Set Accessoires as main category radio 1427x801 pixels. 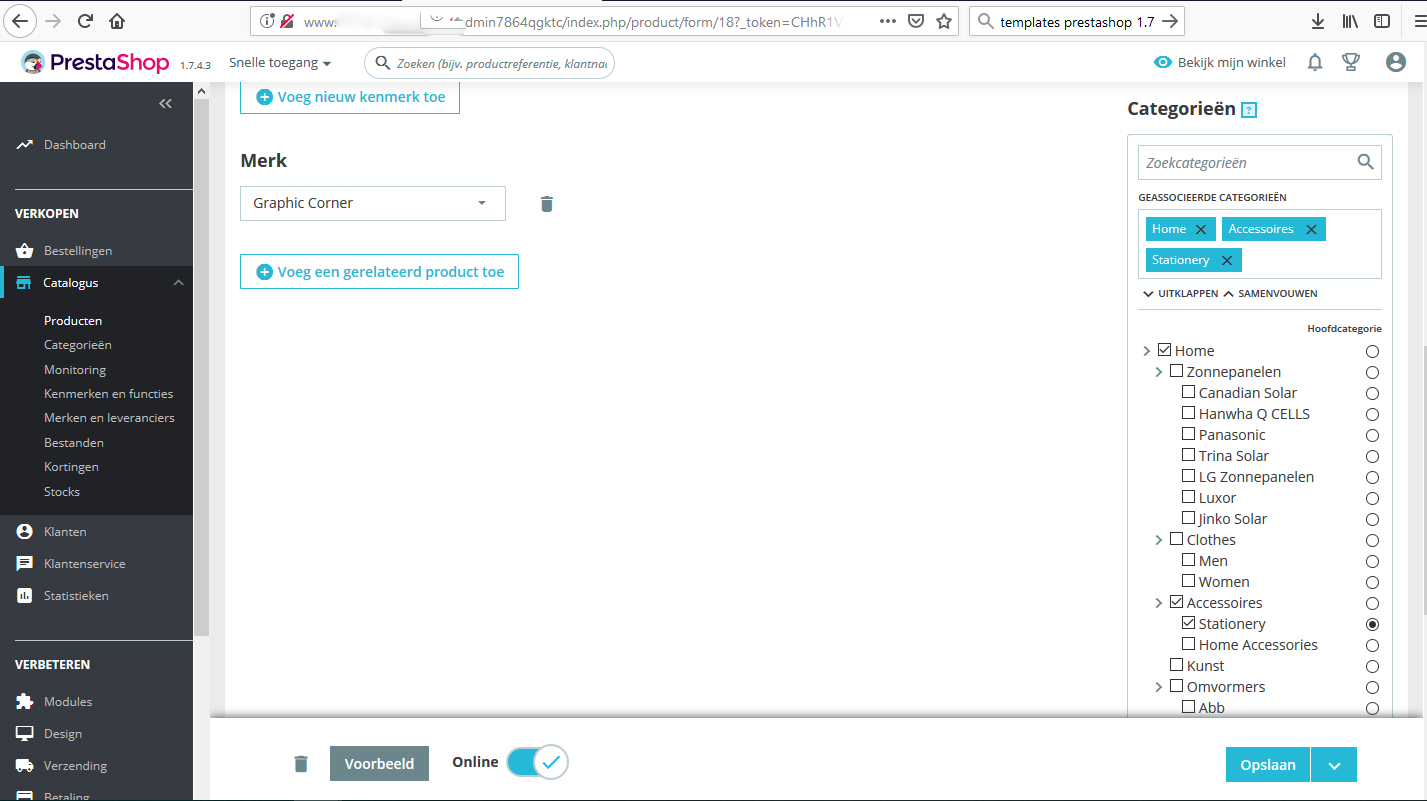[1372, 603]
